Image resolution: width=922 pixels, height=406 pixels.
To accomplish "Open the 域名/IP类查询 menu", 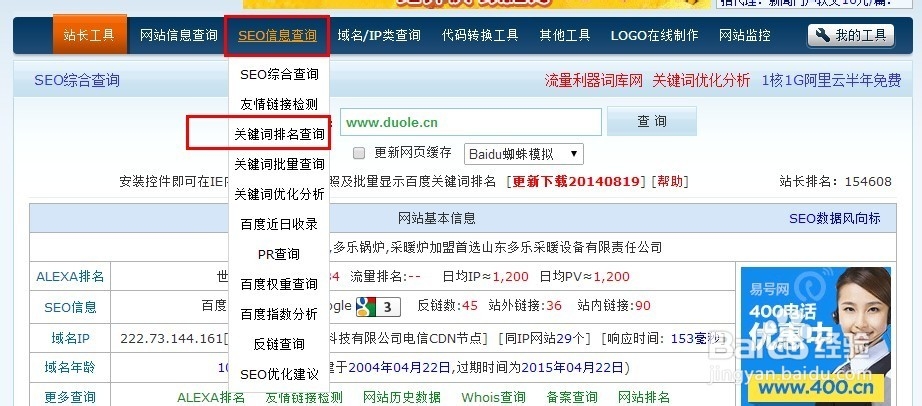I will [x=379, y=35].
